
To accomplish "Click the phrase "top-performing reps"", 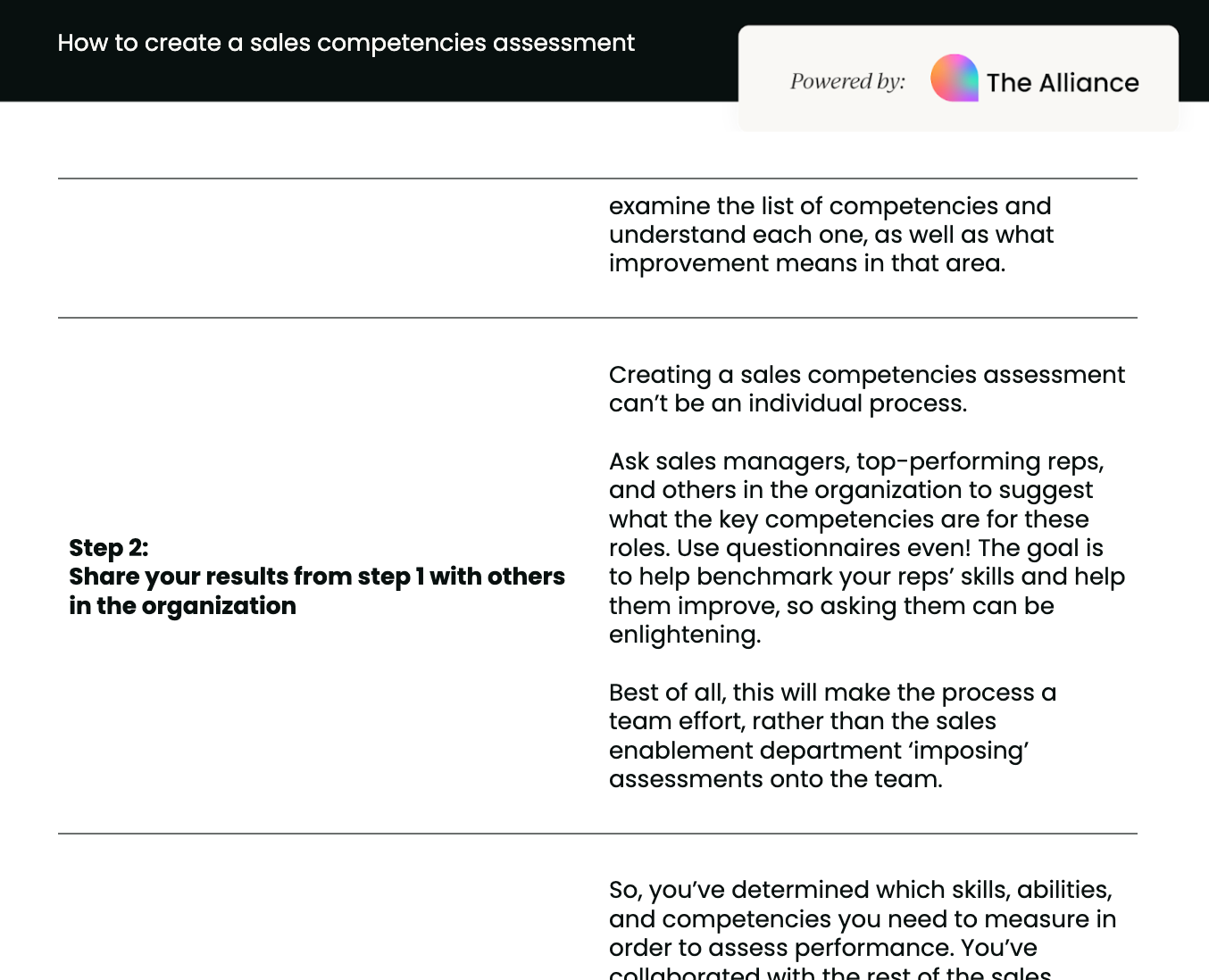I will tap(979, 461).
